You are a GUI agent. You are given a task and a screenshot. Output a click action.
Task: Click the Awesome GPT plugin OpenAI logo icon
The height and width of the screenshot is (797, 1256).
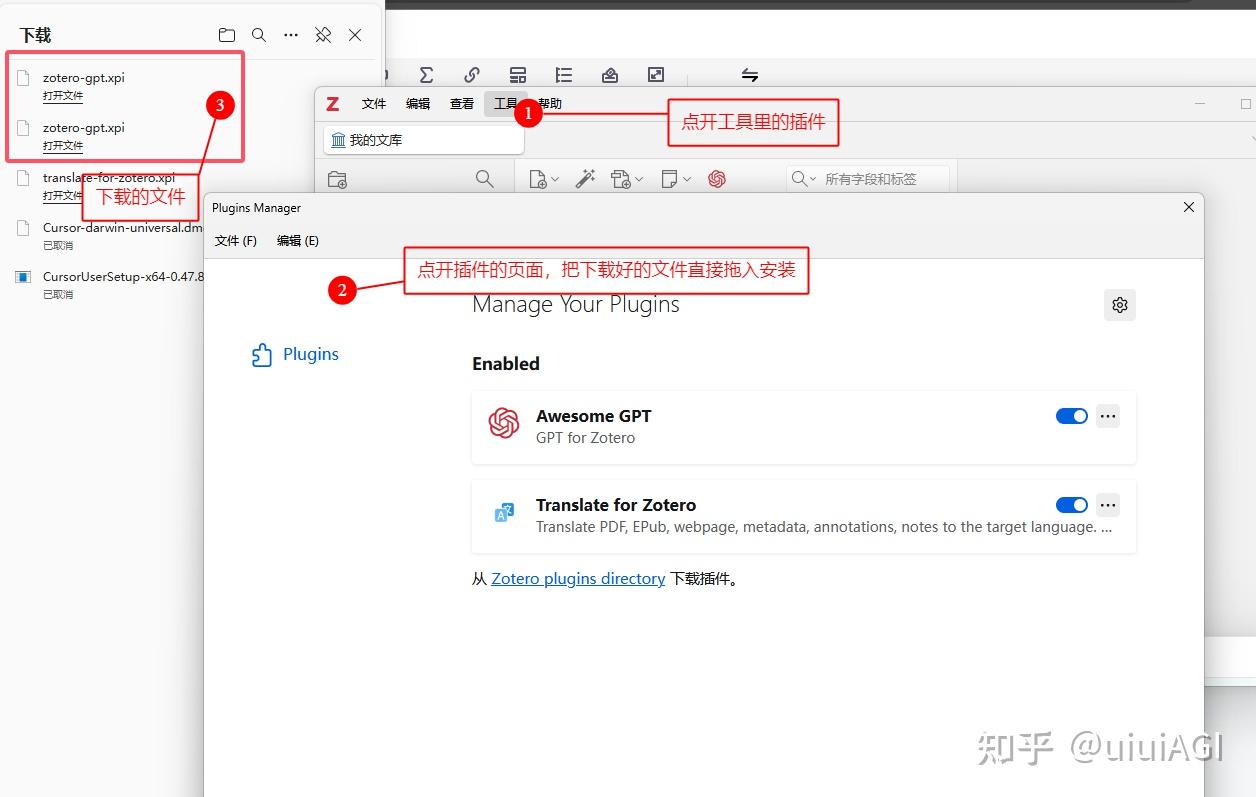coord(503,425)
